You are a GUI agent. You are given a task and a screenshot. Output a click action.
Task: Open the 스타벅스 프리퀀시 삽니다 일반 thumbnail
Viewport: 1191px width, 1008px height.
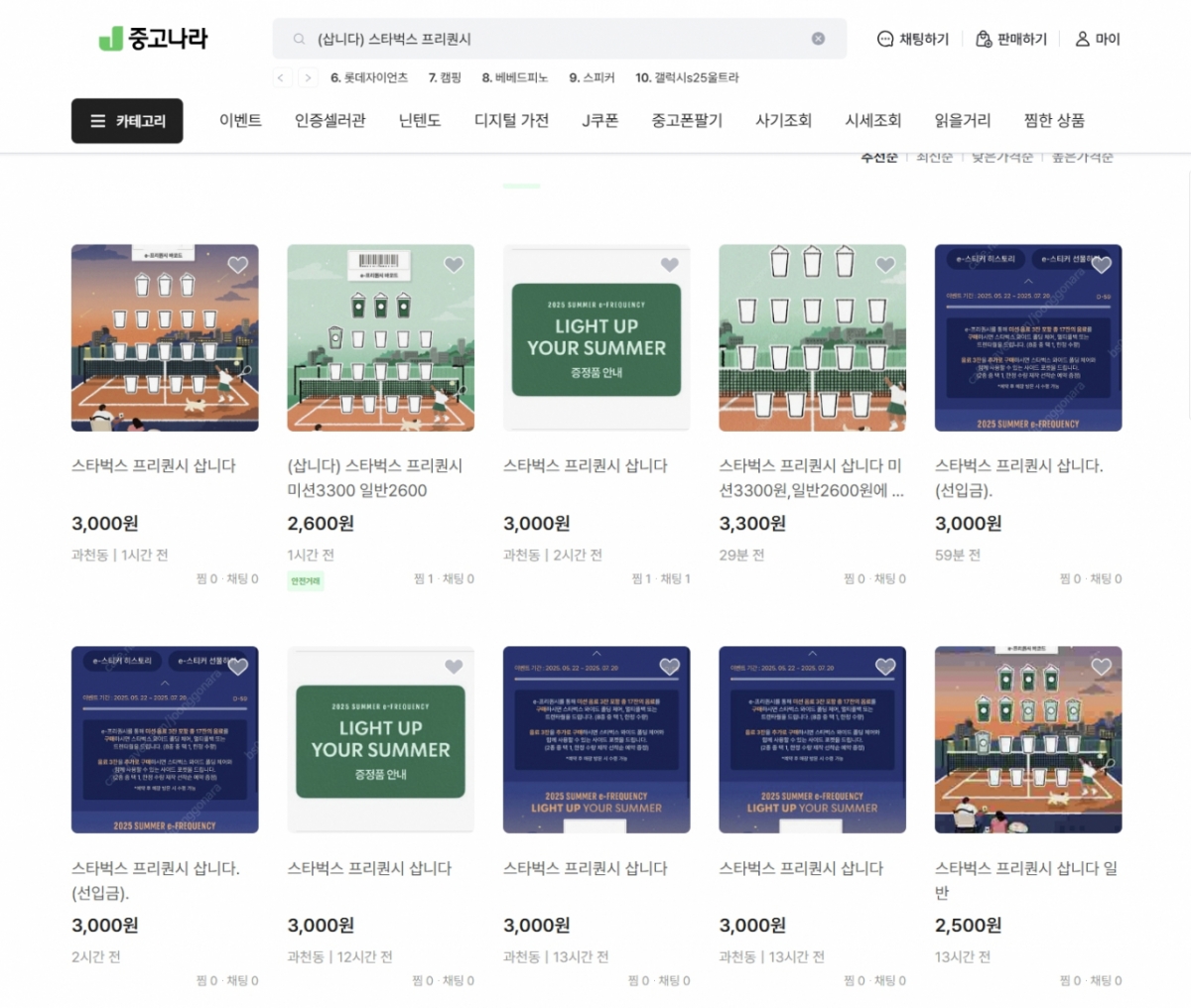pos(1028,739)
